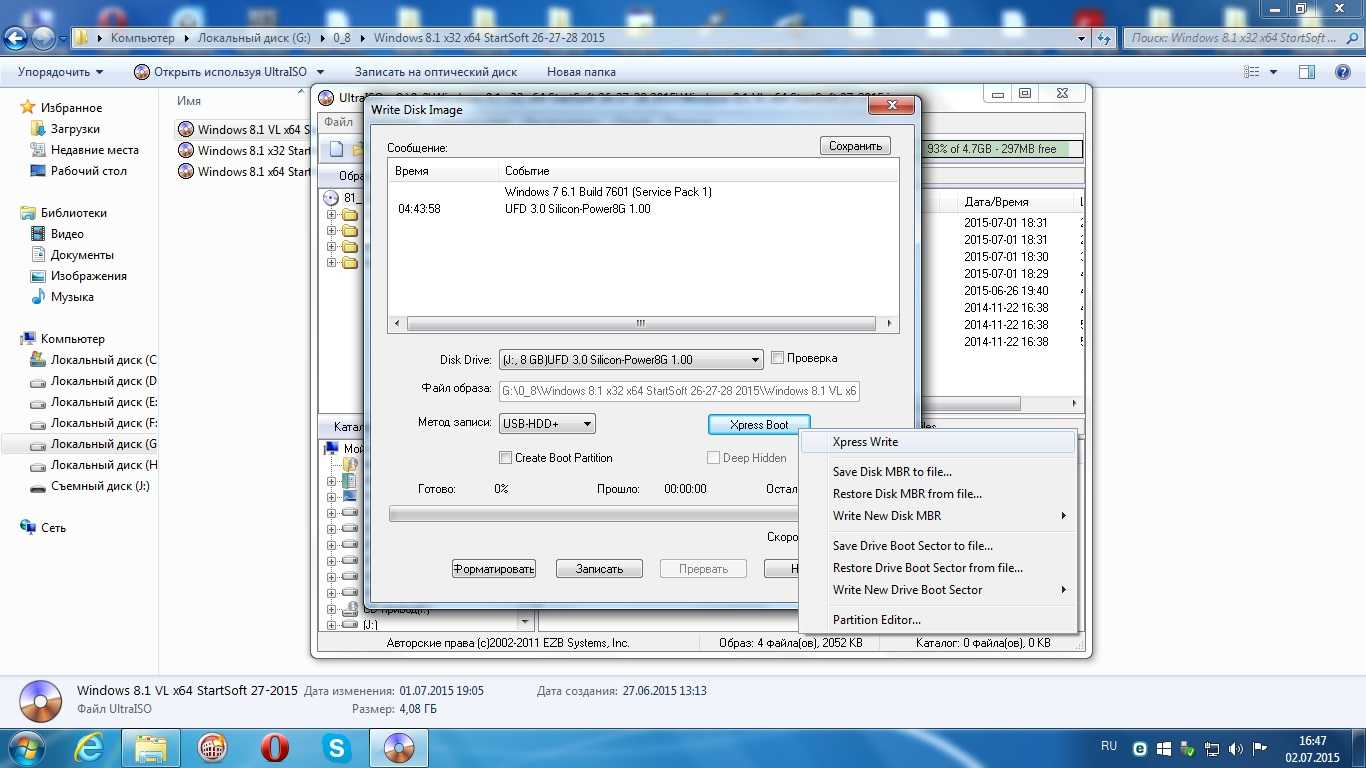The image size is (1366, 768).
Task: Enable the Проверка checkbox
Action: (x=777, y=358)
